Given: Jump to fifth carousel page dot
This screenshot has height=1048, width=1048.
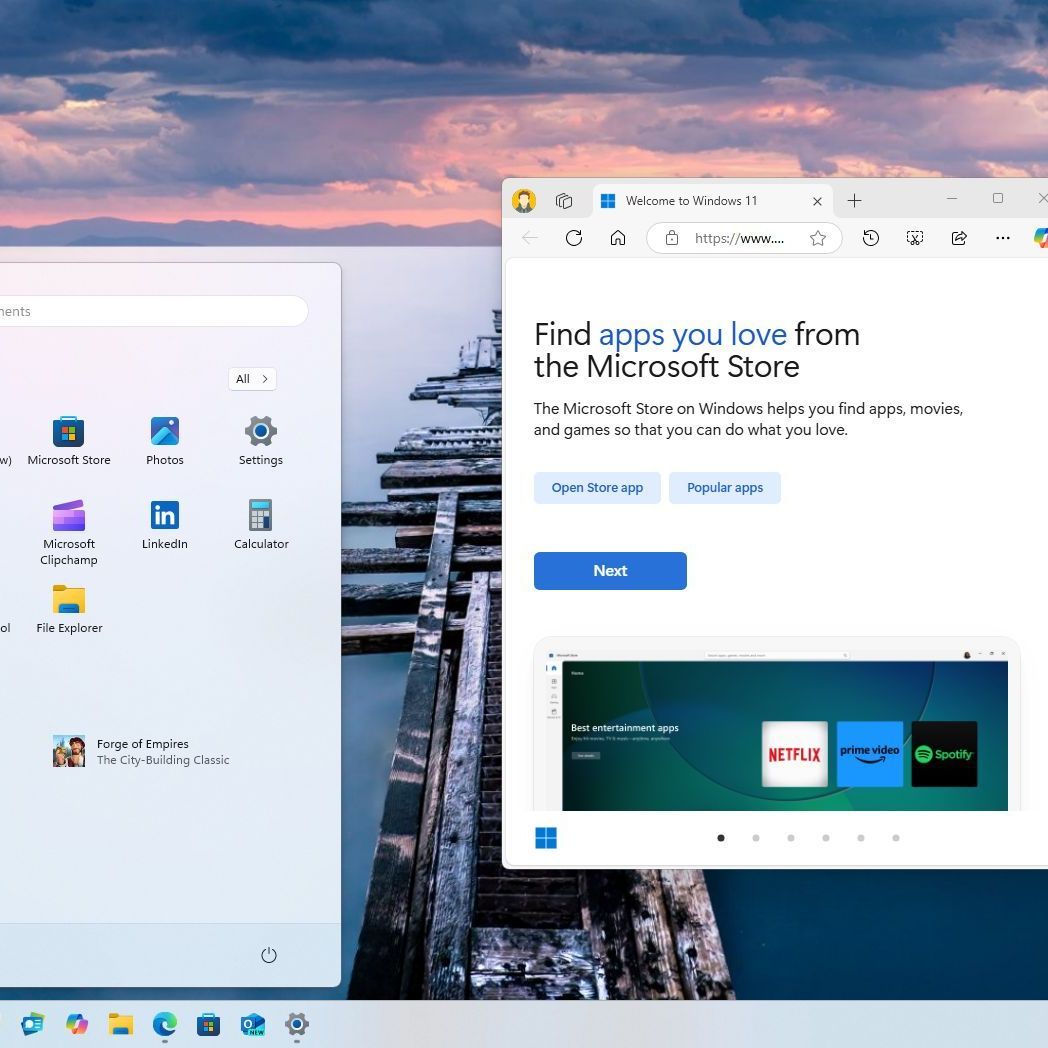Looking at the screenshot, I should point(861,837).
